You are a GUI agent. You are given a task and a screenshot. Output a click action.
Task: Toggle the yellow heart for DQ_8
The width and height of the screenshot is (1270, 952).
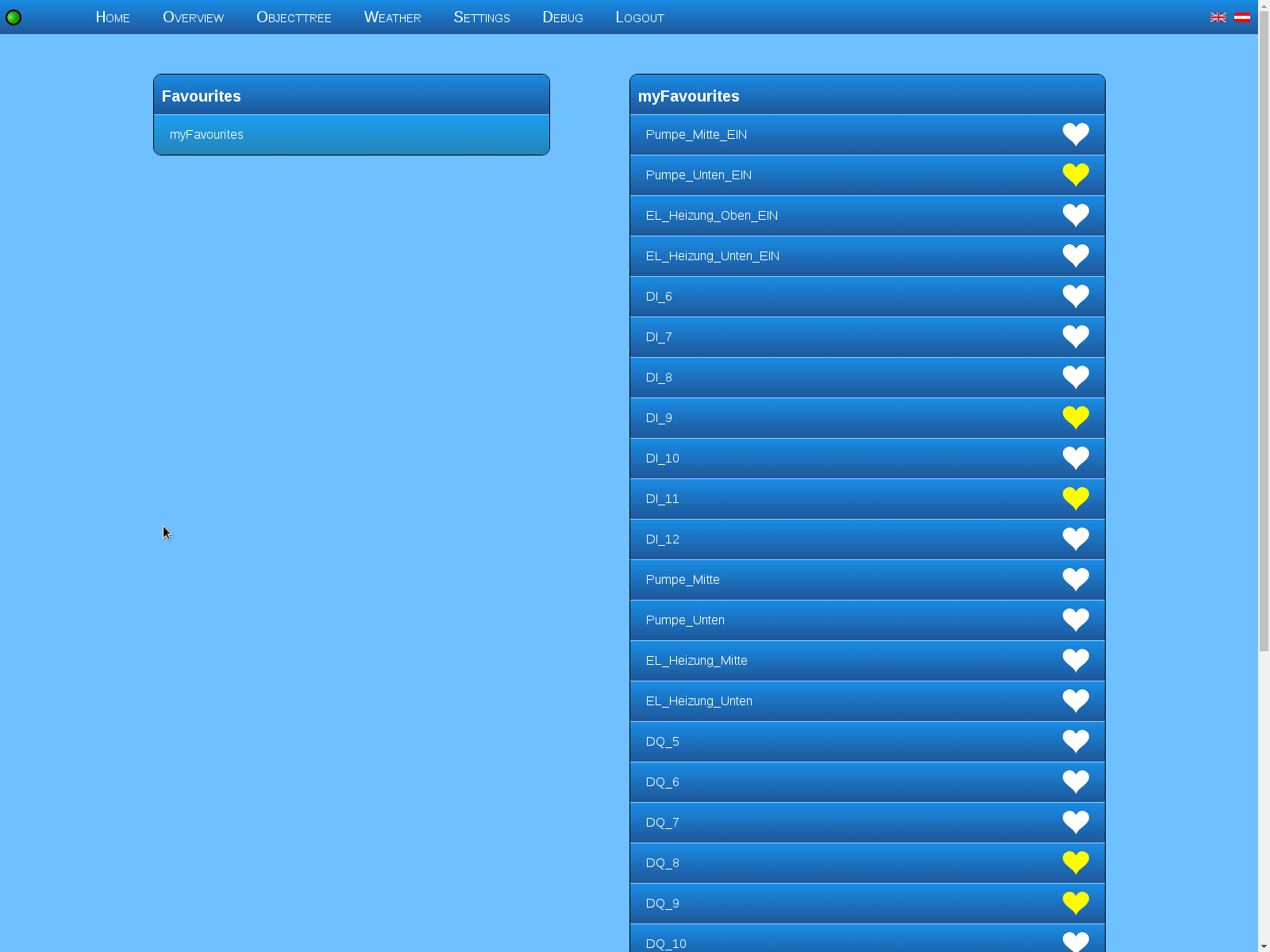pyautogui.click(x=1076, y=862)
